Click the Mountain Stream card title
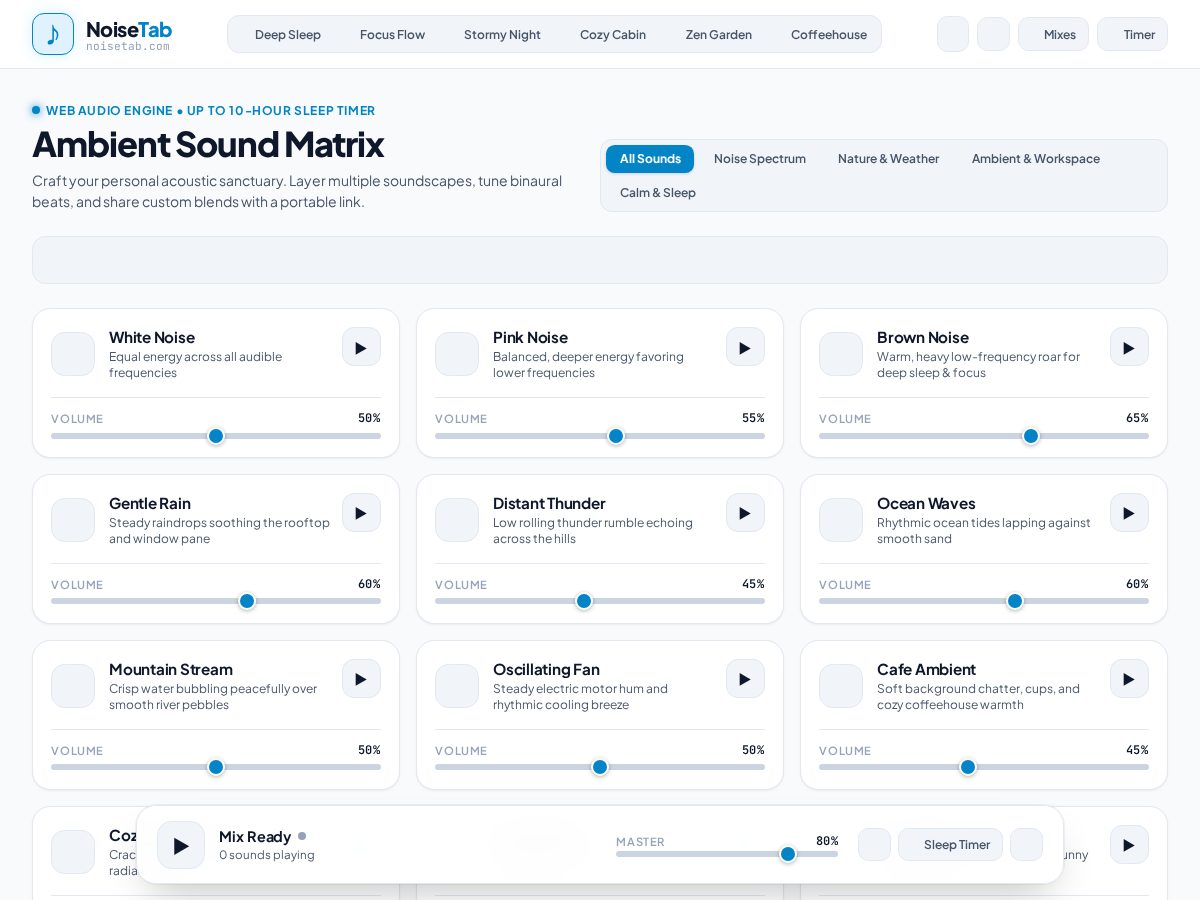 (171, 669)
